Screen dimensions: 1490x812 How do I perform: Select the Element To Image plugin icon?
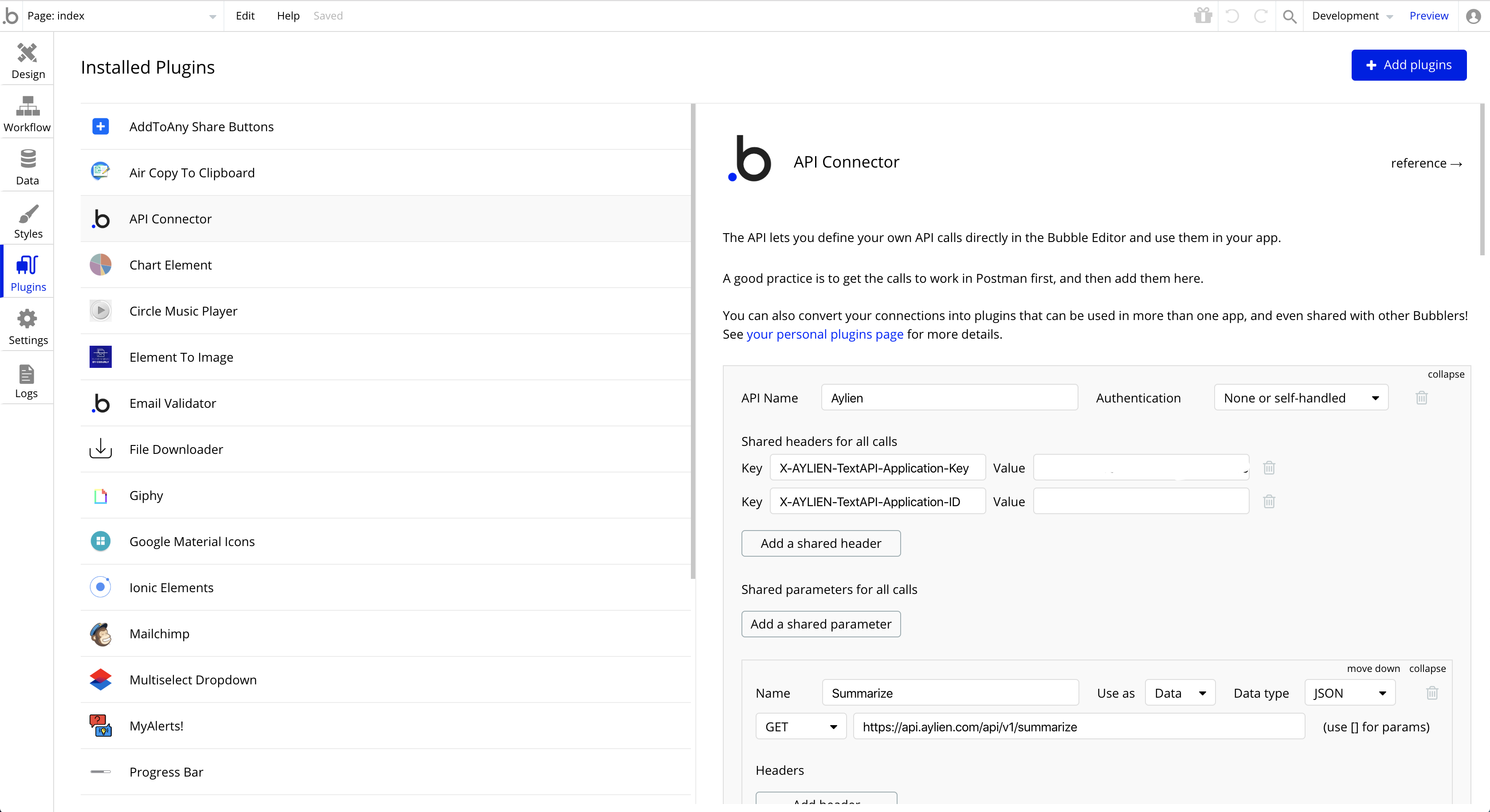101,357
